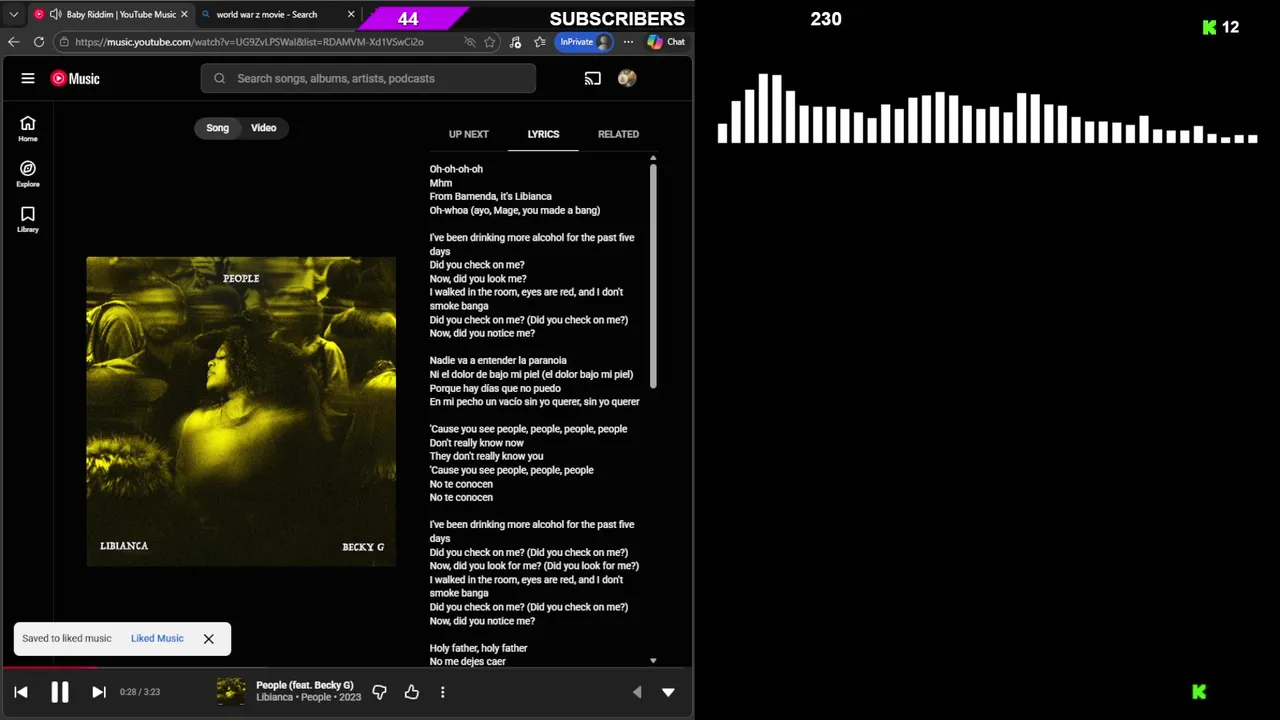Open the three-dot more actions menu
The image size is (1280, 720).
(442, 692)
